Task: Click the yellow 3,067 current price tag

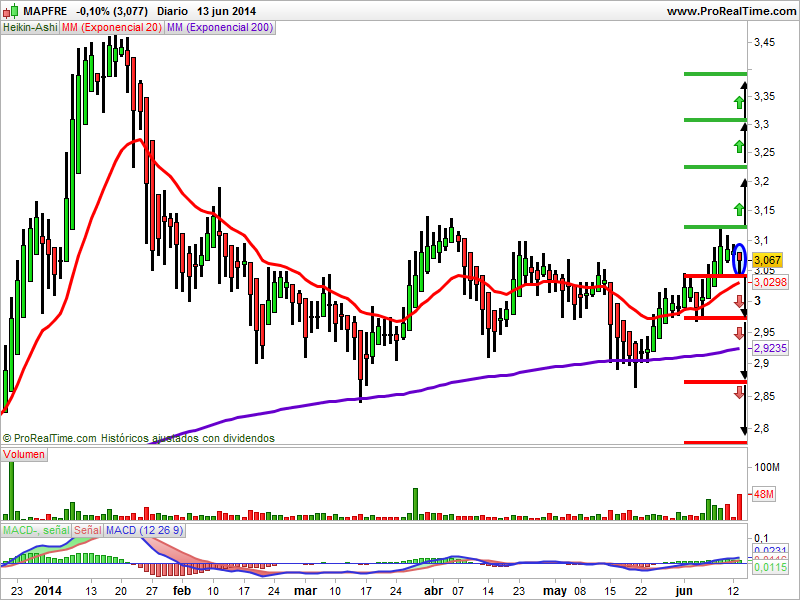Action: (767, 260)
